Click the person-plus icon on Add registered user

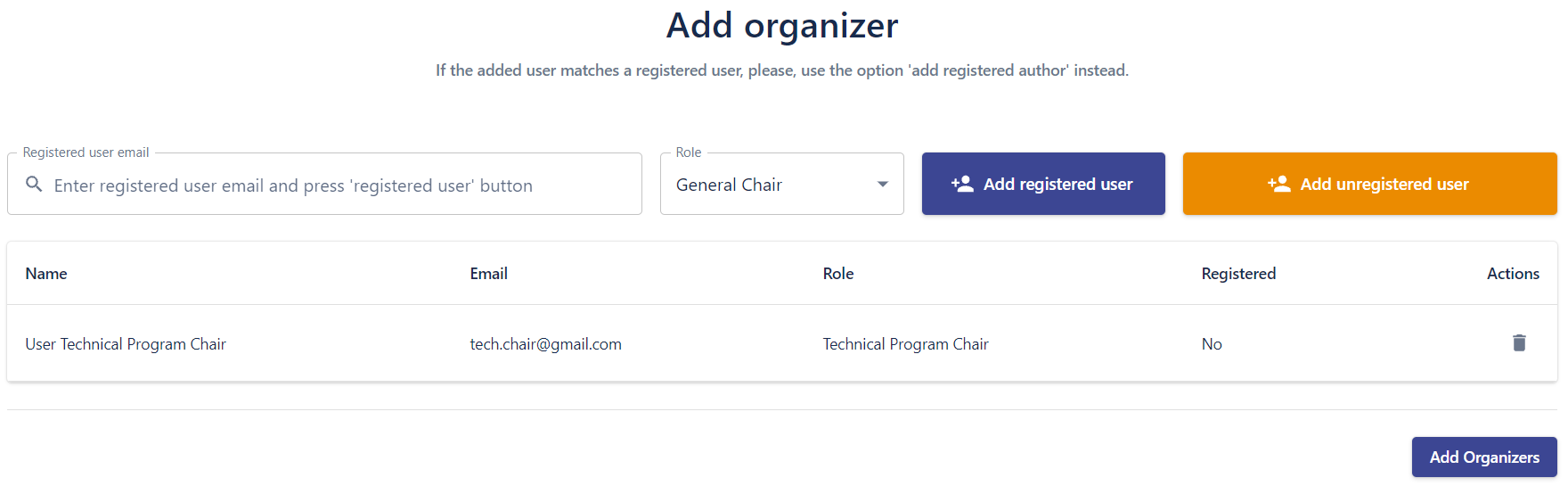pyautogui.click(x=962, y=185)
